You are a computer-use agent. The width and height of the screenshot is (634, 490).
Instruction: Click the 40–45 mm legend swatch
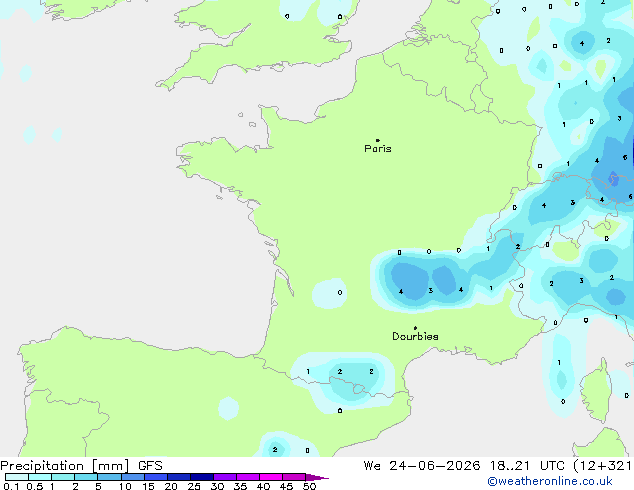[x=271, y=477]
